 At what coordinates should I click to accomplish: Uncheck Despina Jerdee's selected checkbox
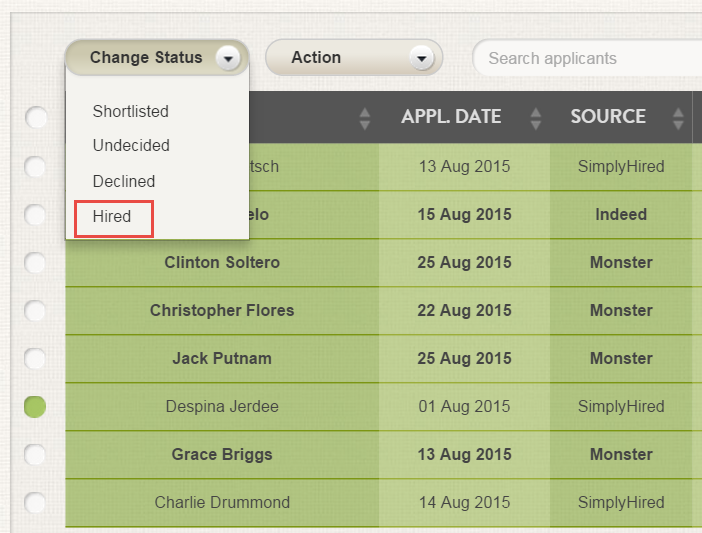coord(36,406)
